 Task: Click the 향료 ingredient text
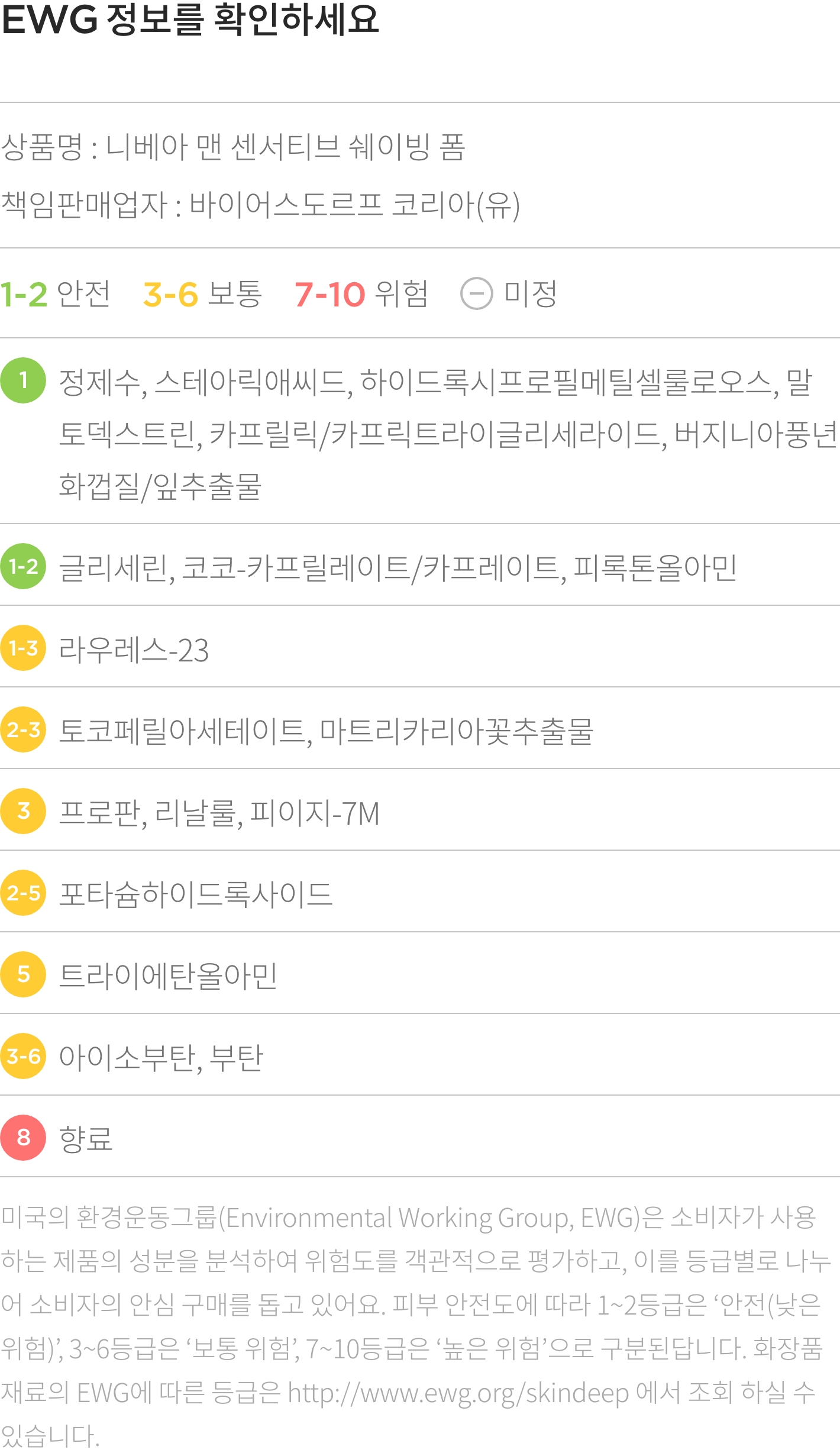(x=86, y=1138)
